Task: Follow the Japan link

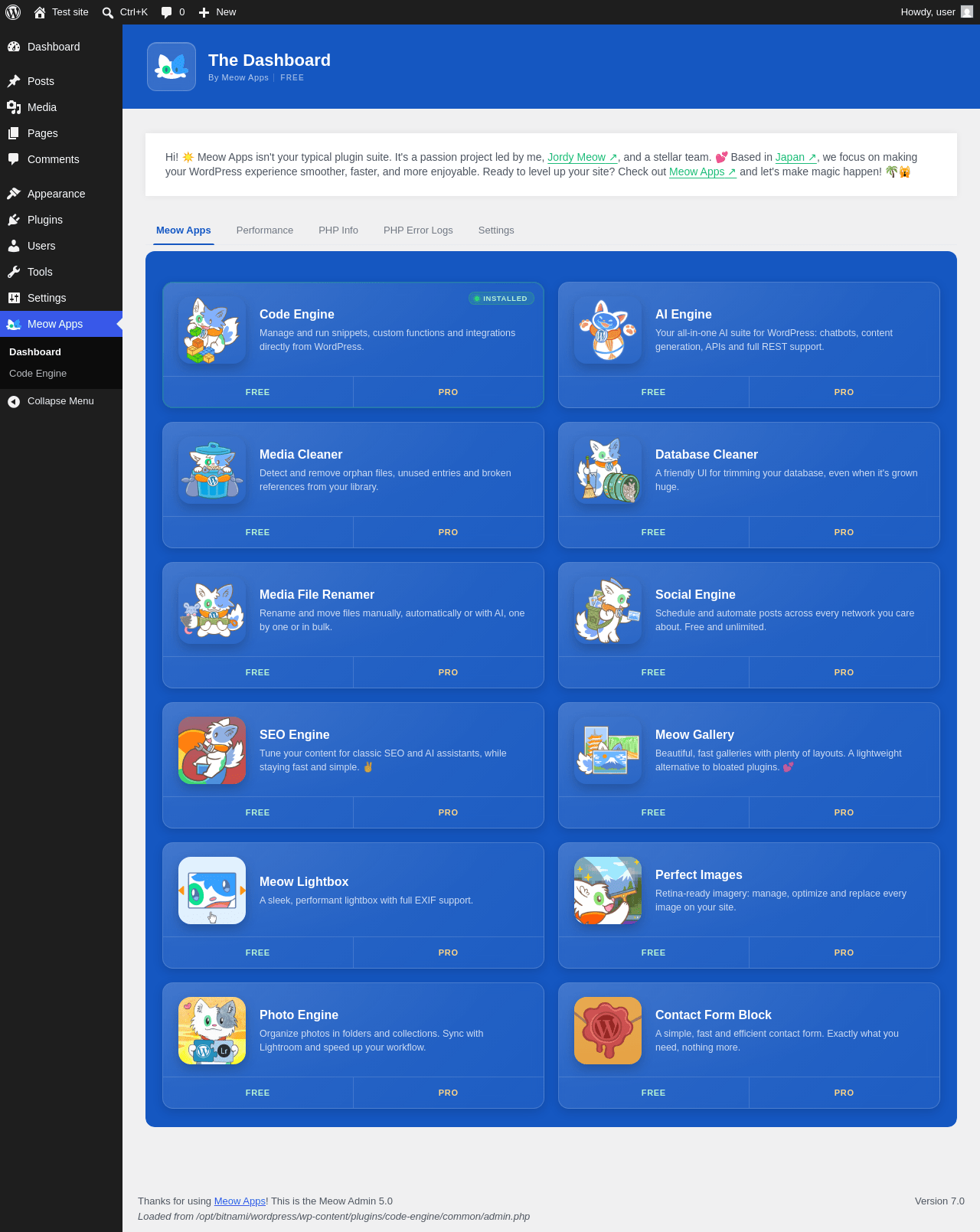Action: pos(796,157)
